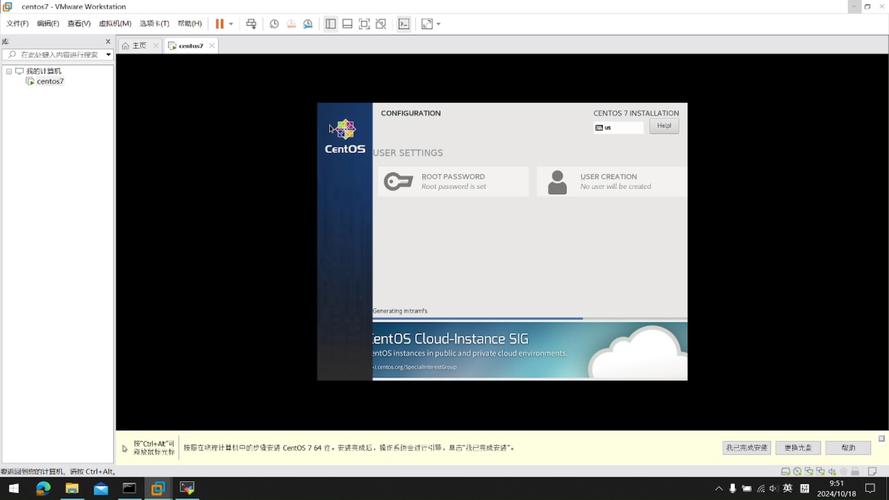Open the stretch display dropdown arrow
Image resolution: width=889 pixels, height=500 pixels.
pos(438,24)
